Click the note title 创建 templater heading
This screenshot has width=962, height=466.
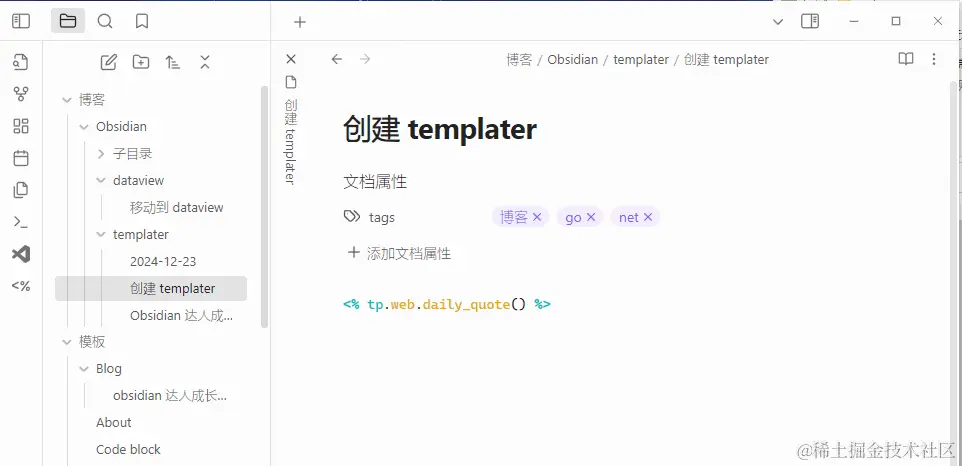[x=440, y=129]
